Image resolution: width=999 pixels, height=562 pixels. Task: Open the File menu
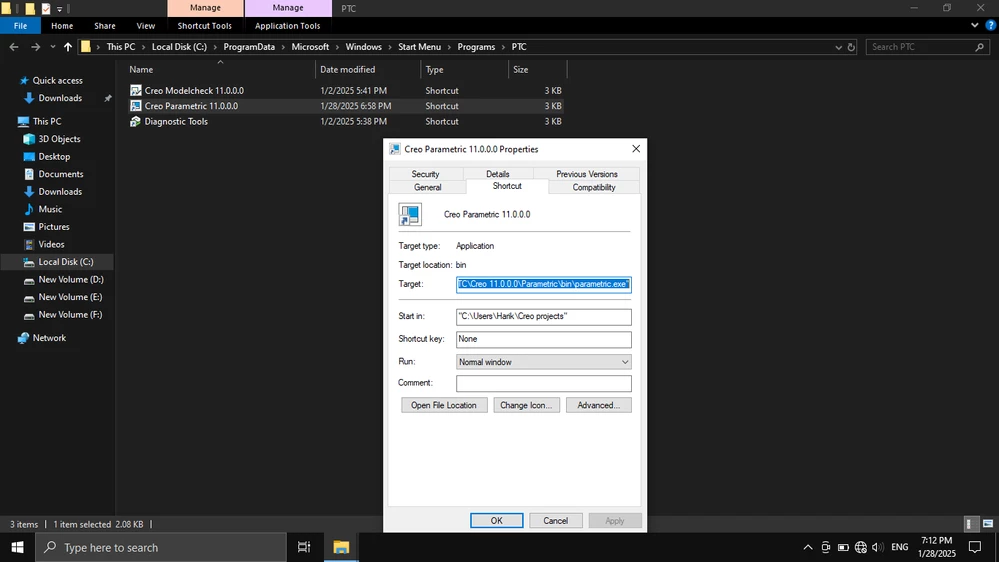pyautogui.click(x=20, y=25)
